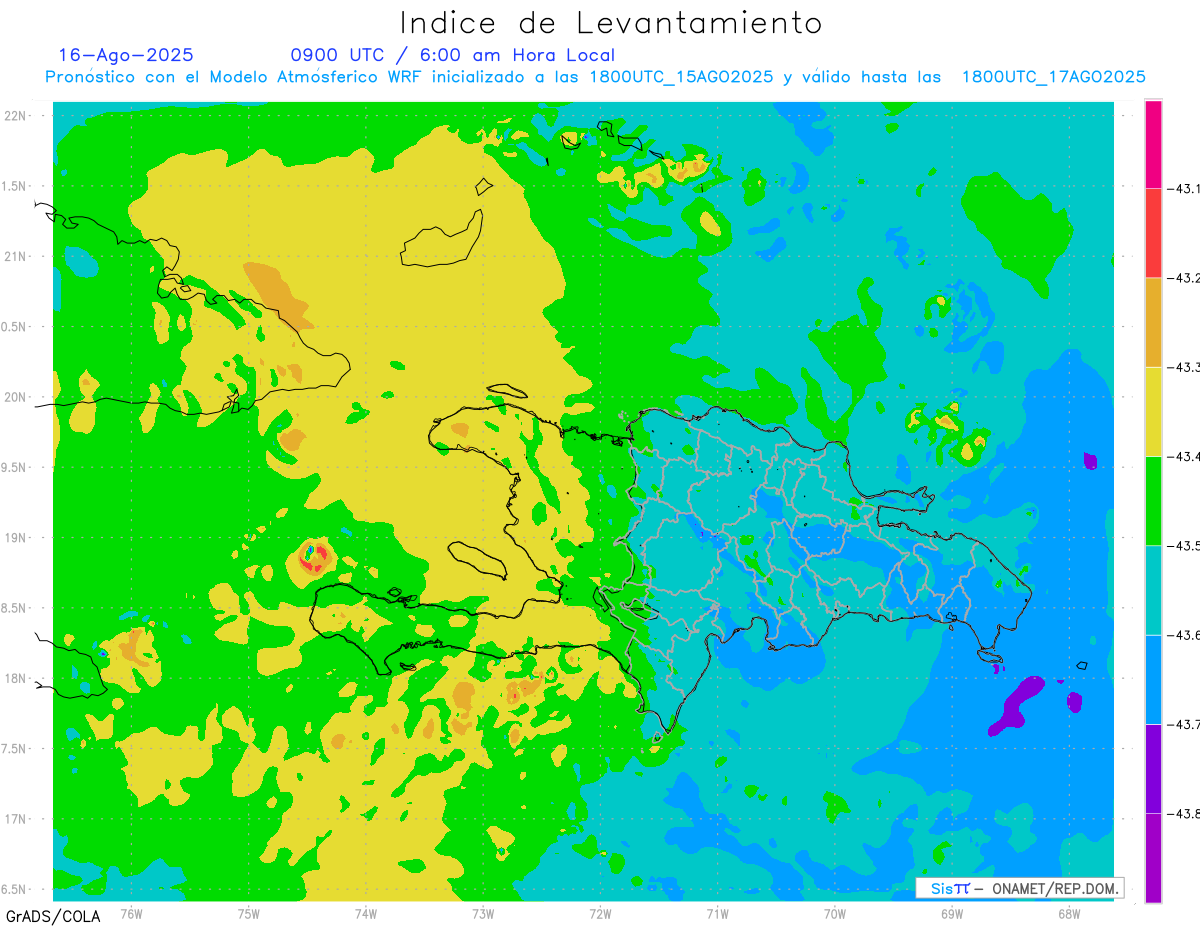
Task: Click the '72W' longitude label
Action: click(x=600, y=914)
